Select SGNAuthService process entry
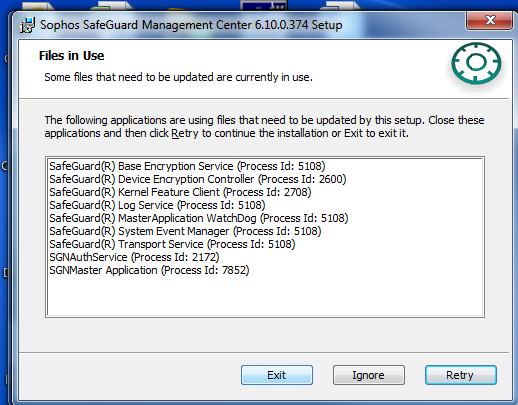518x405 pixels. coord(134,257)
